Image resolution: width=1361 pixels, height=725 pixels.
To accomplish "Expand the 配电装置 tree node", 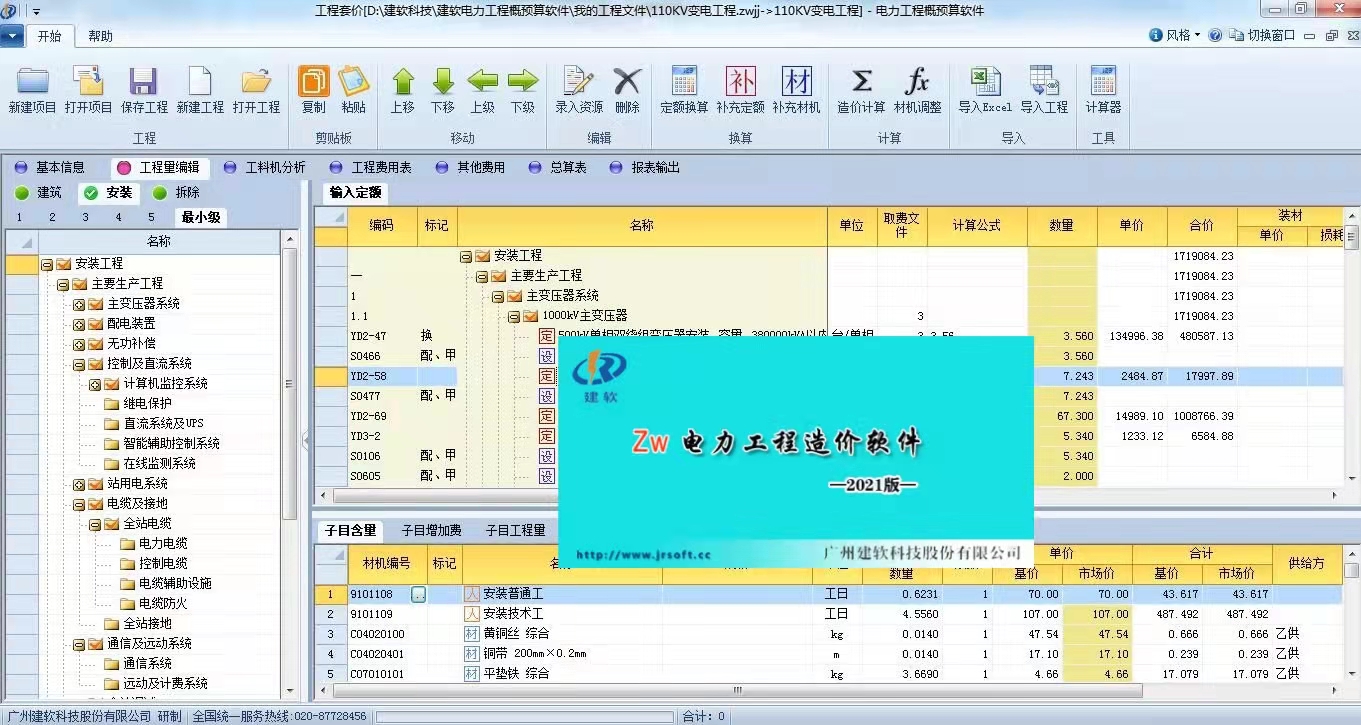I will tap(78, 324).
